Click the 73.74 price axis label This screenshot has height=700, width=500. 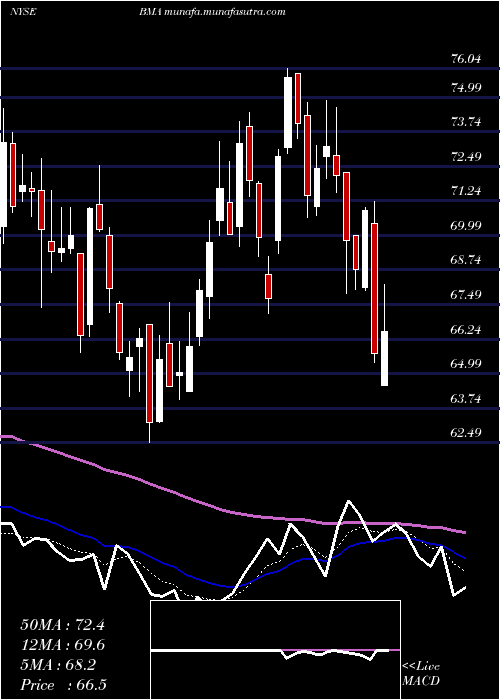click(x=467, y=121)
